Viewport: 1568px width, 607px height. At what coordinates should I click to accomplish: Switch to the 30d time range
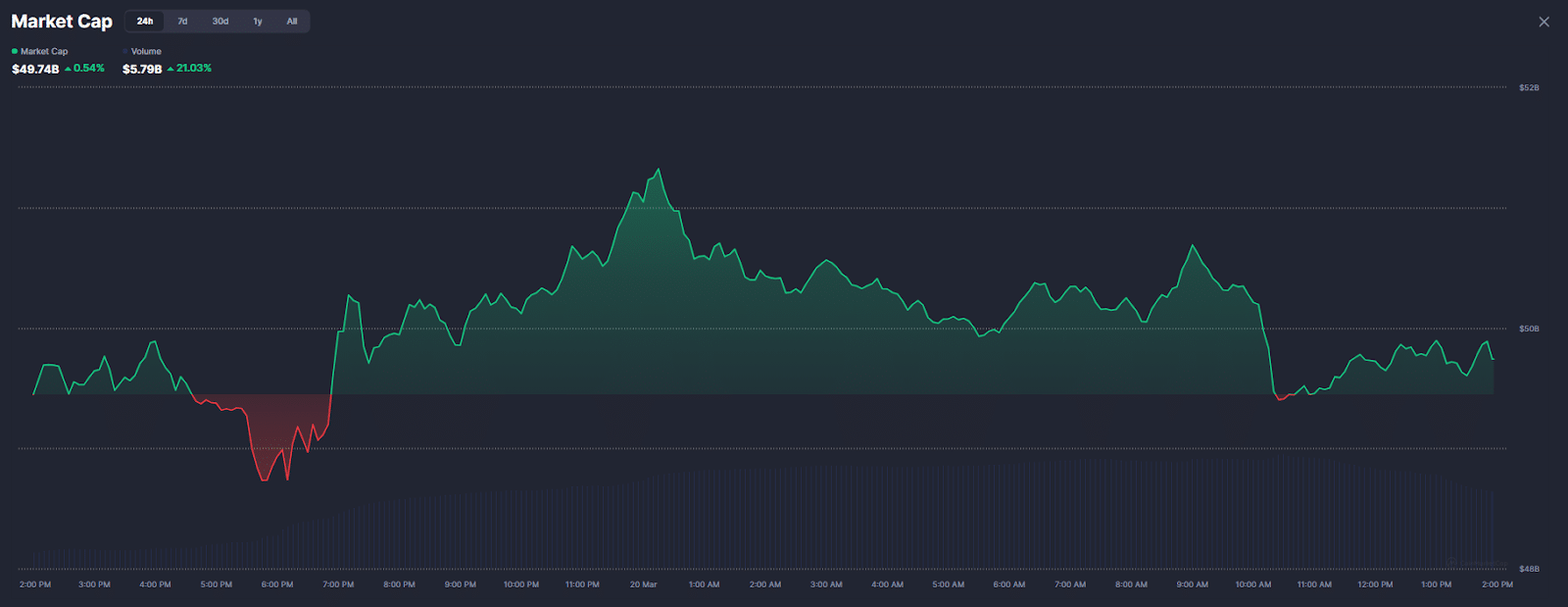click(x=220, y=22)
